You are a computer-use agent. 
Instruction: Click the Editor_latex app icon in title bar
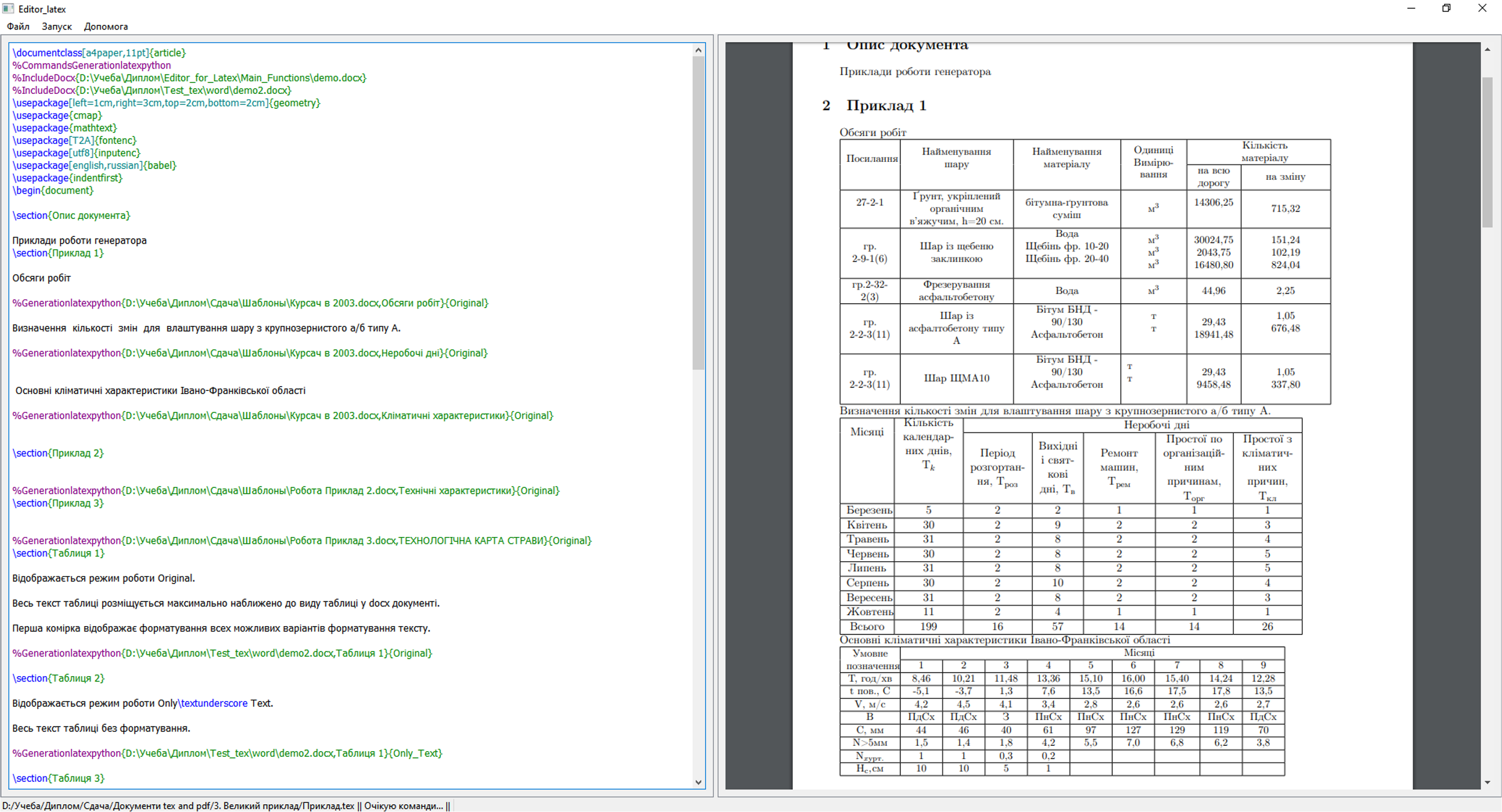(x=8, y=8)
